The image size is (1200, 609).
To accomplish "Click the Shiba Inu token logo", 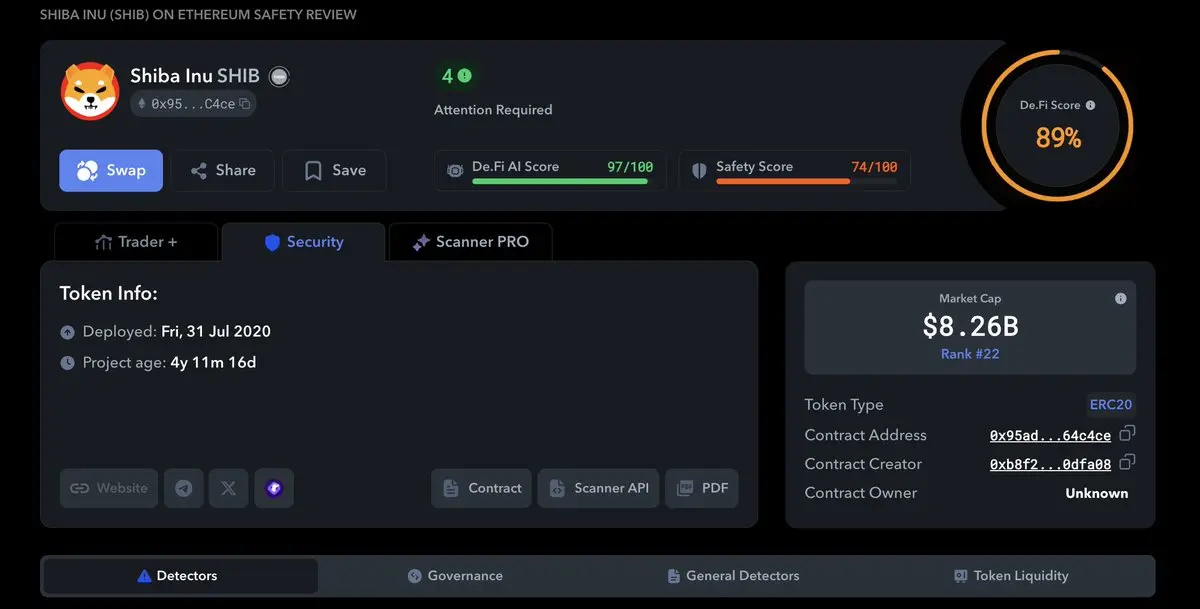I will [90, 91].
